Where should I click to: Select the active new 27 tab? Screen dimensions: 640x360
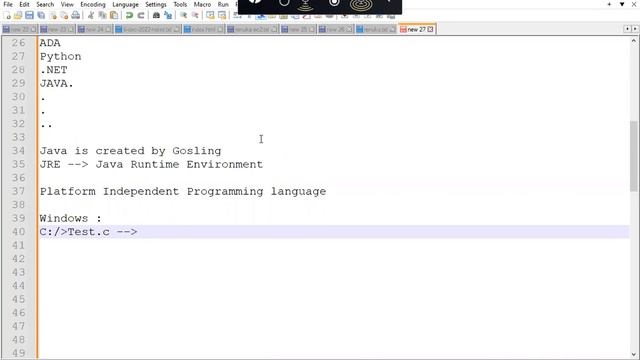pyautogui.click(x=416, y=29)
